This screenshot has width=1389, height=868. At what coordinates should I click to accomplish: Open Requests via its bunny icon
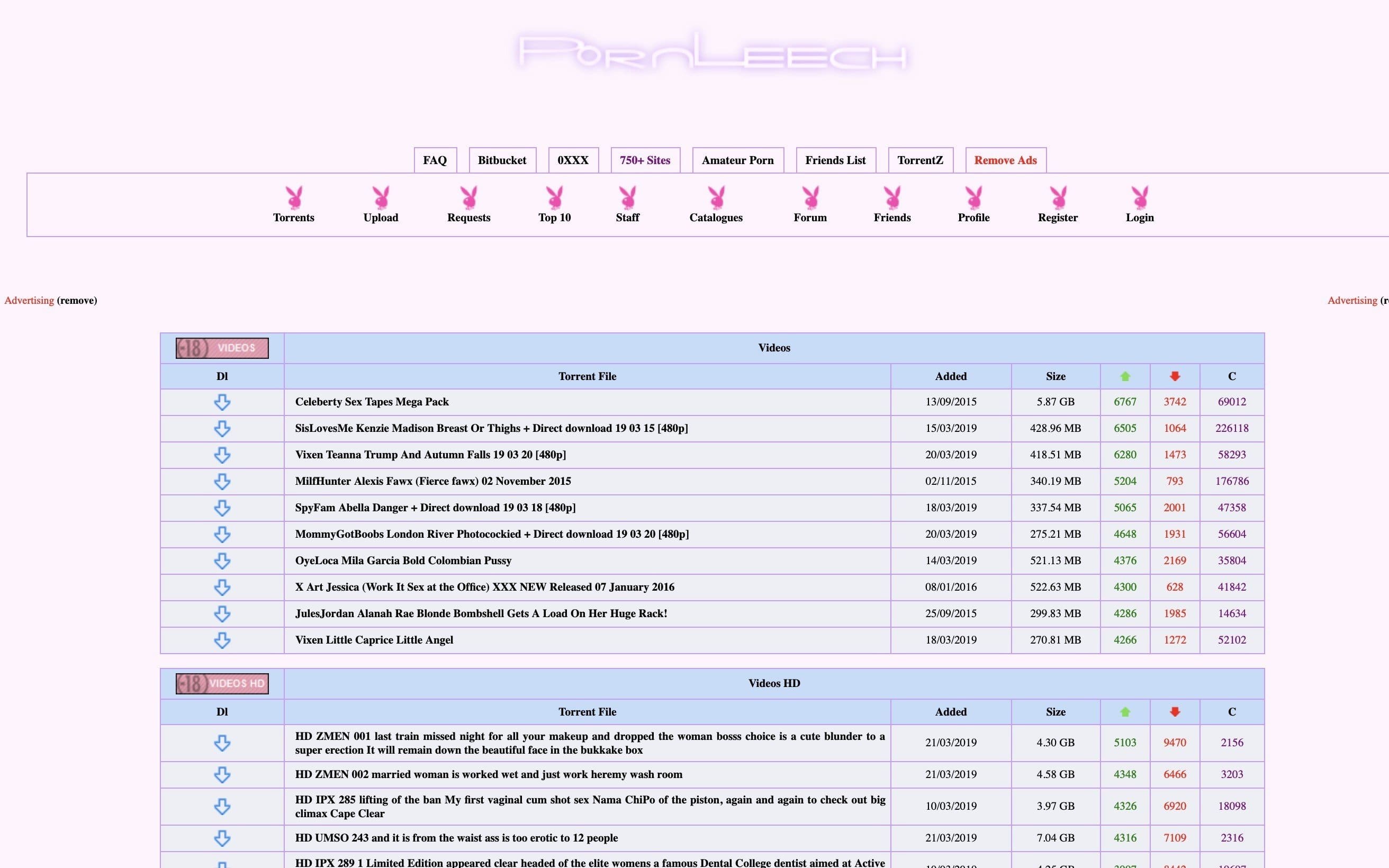(x=469, y=197)
